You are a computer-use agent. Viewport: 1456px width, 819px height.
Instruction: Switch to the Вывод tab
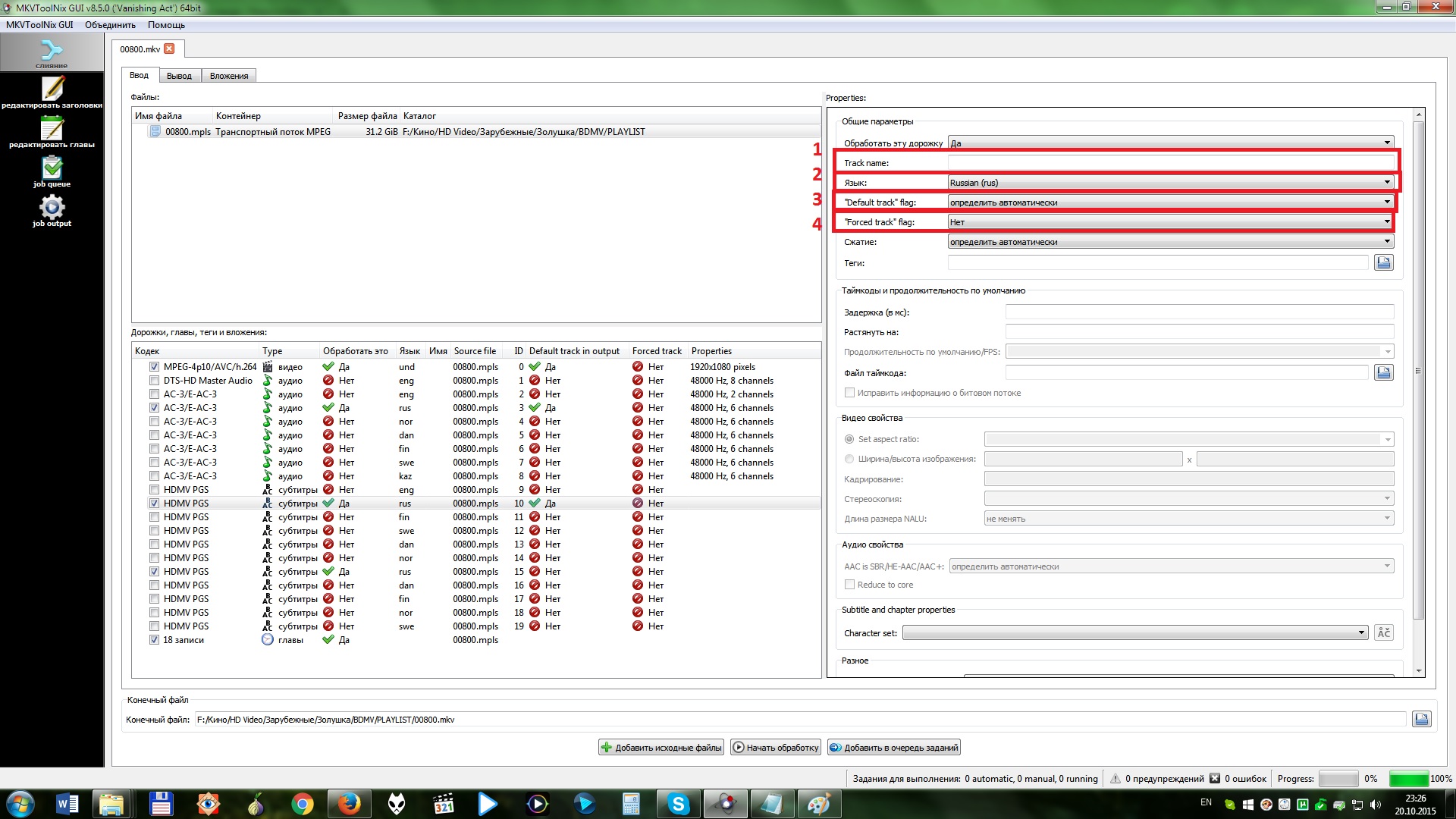click(x=179, y=76)
